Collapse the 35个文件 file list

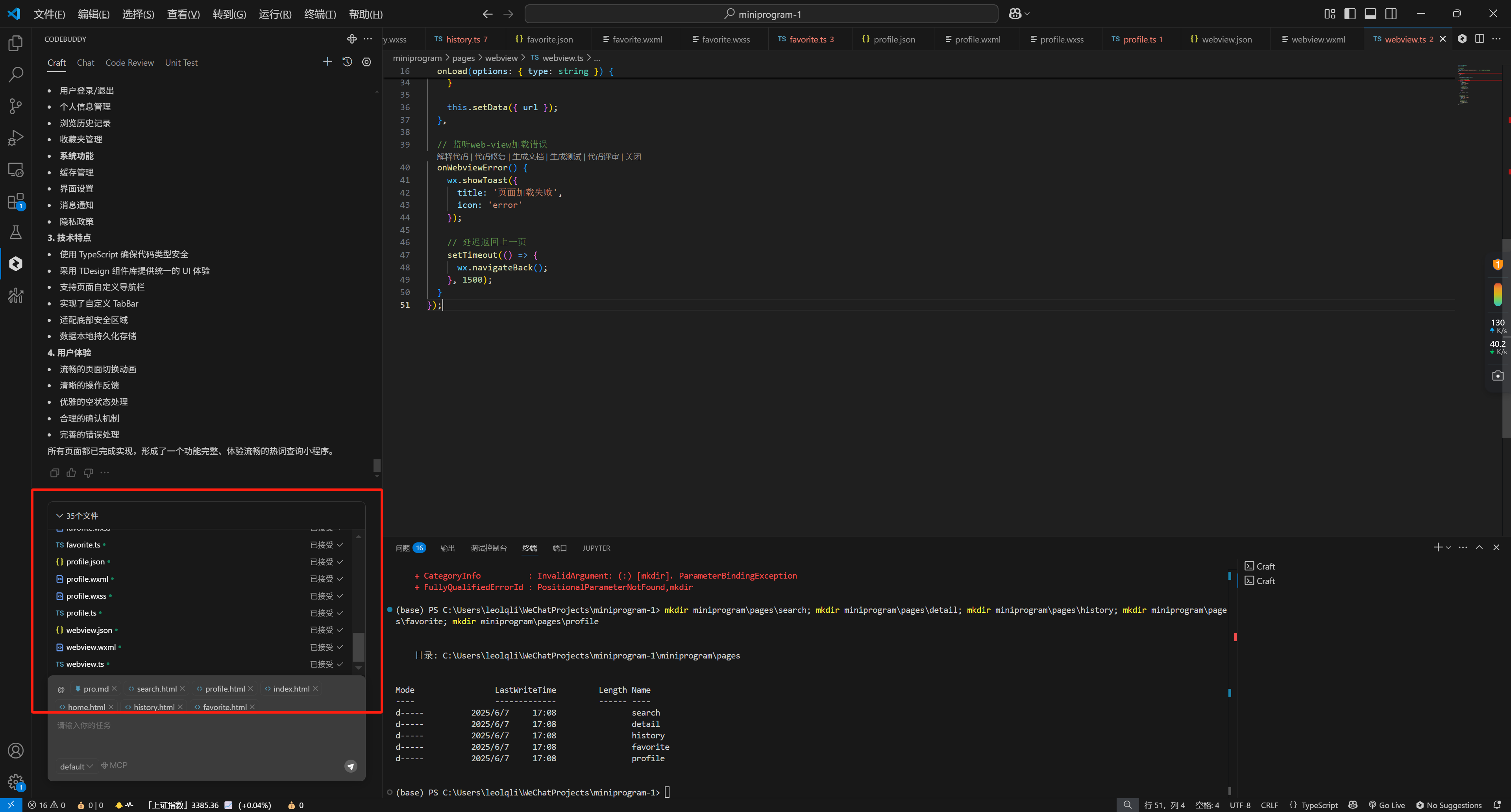(59, 516)
